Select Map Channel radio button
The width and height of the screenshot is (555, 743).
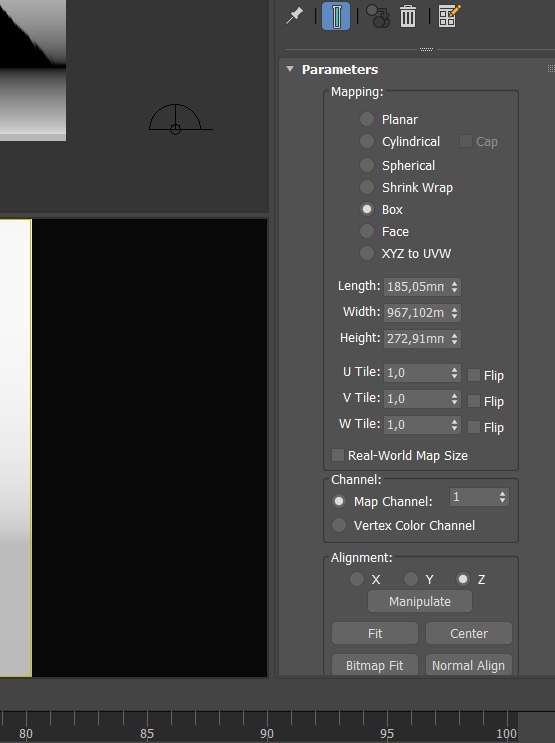[339, 501]
